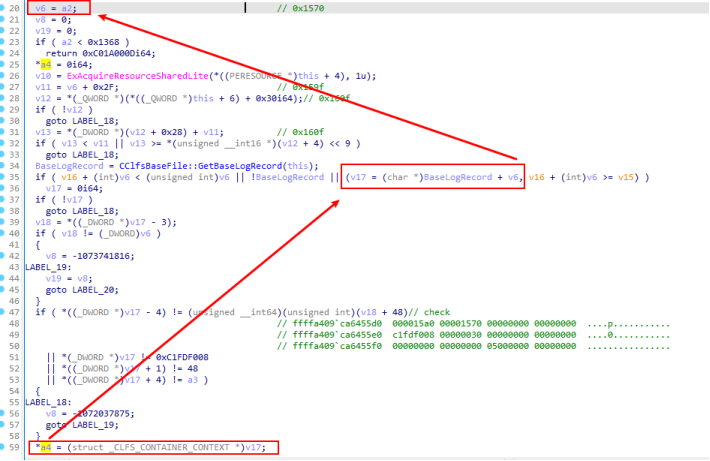Click line number 59 in the gutter
Image resolution: width=710 pixels, height=461 pixels.
(14, 447)
